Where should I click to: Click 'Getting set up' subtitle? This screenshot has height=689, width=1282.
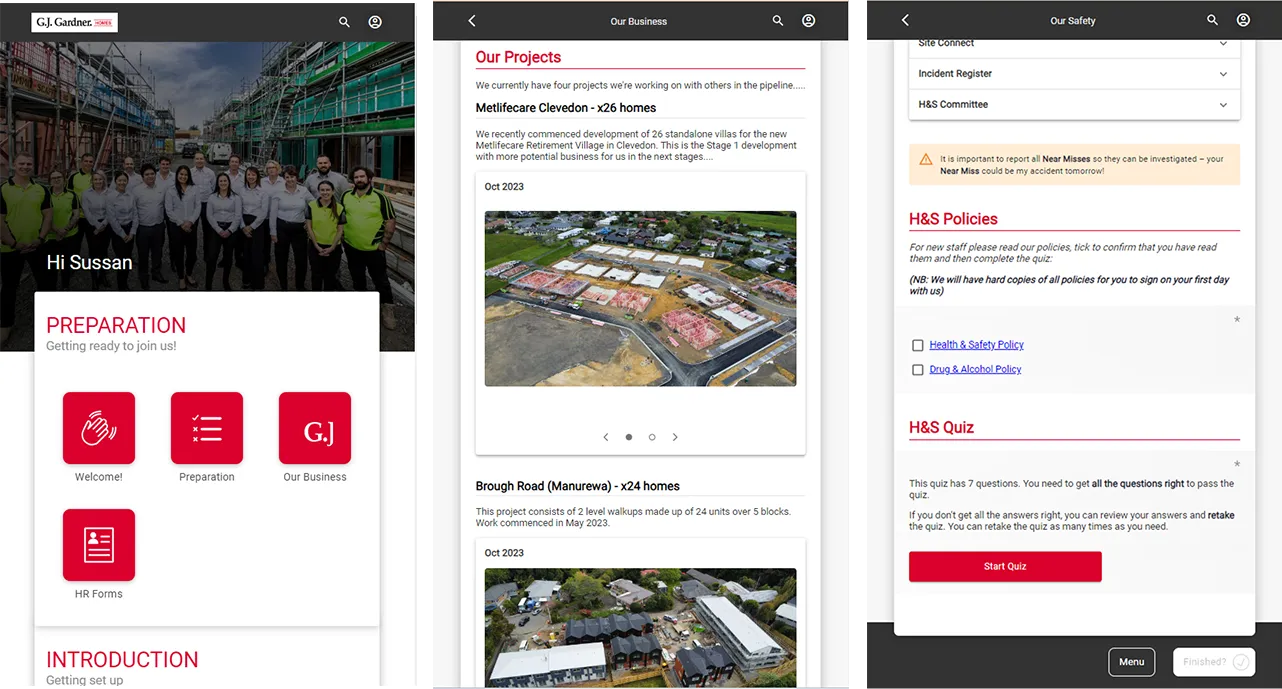coord(84,680)
